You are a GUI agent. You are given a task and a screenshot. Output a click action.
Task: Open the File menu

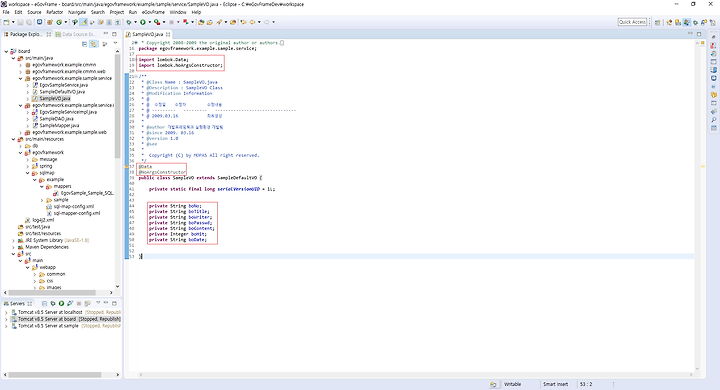point(6,12)
